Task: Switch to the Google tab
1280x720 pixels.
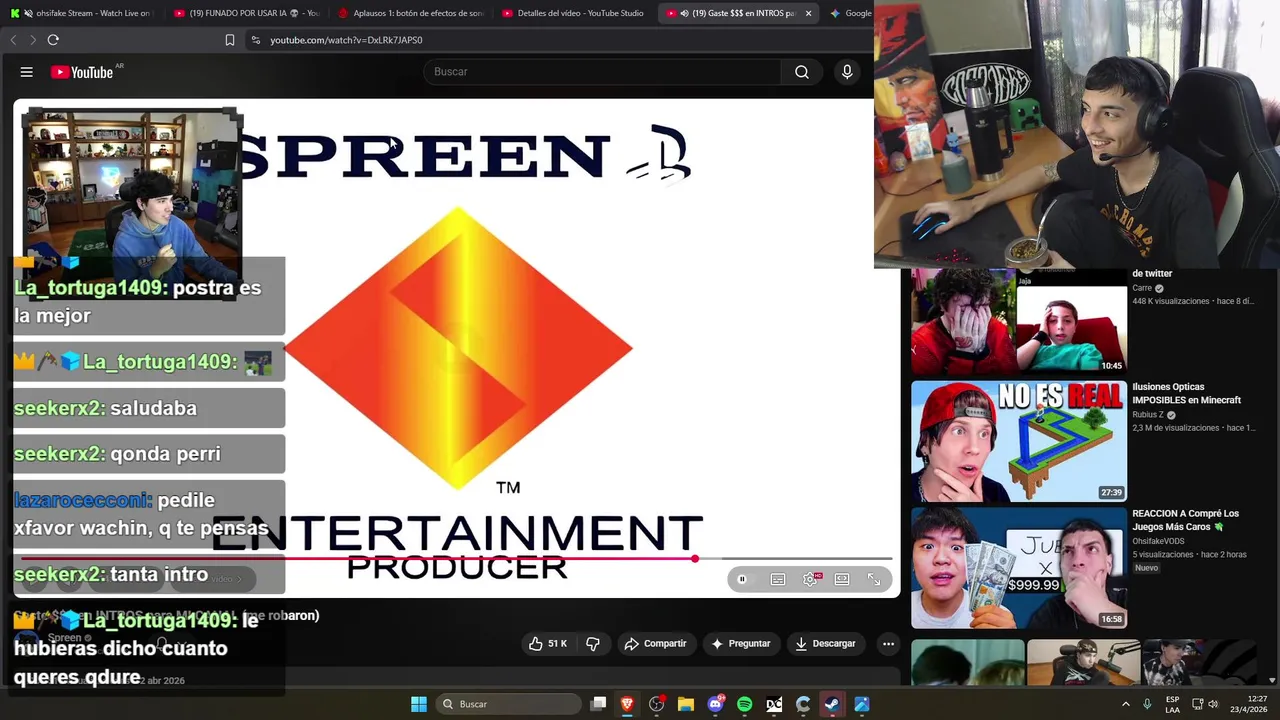Action: 850,13
